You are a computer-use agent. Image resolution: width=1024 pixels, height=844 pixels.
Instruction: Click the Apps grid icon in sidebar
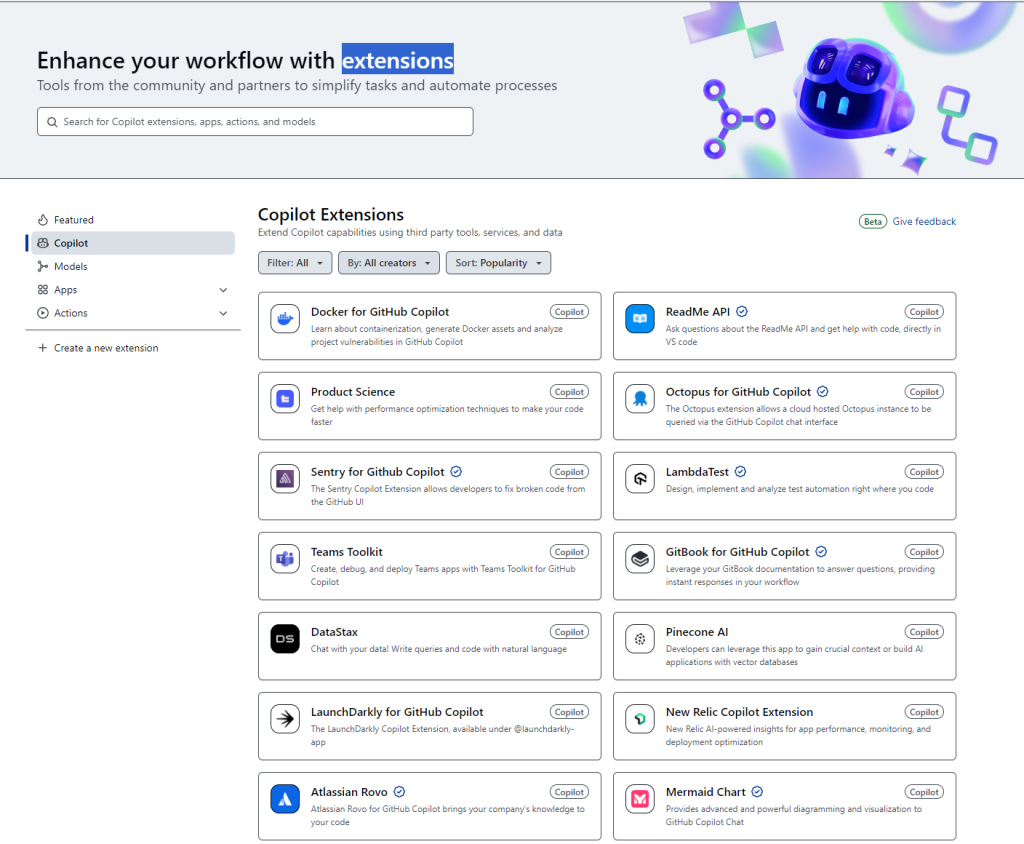click(43, 289)
